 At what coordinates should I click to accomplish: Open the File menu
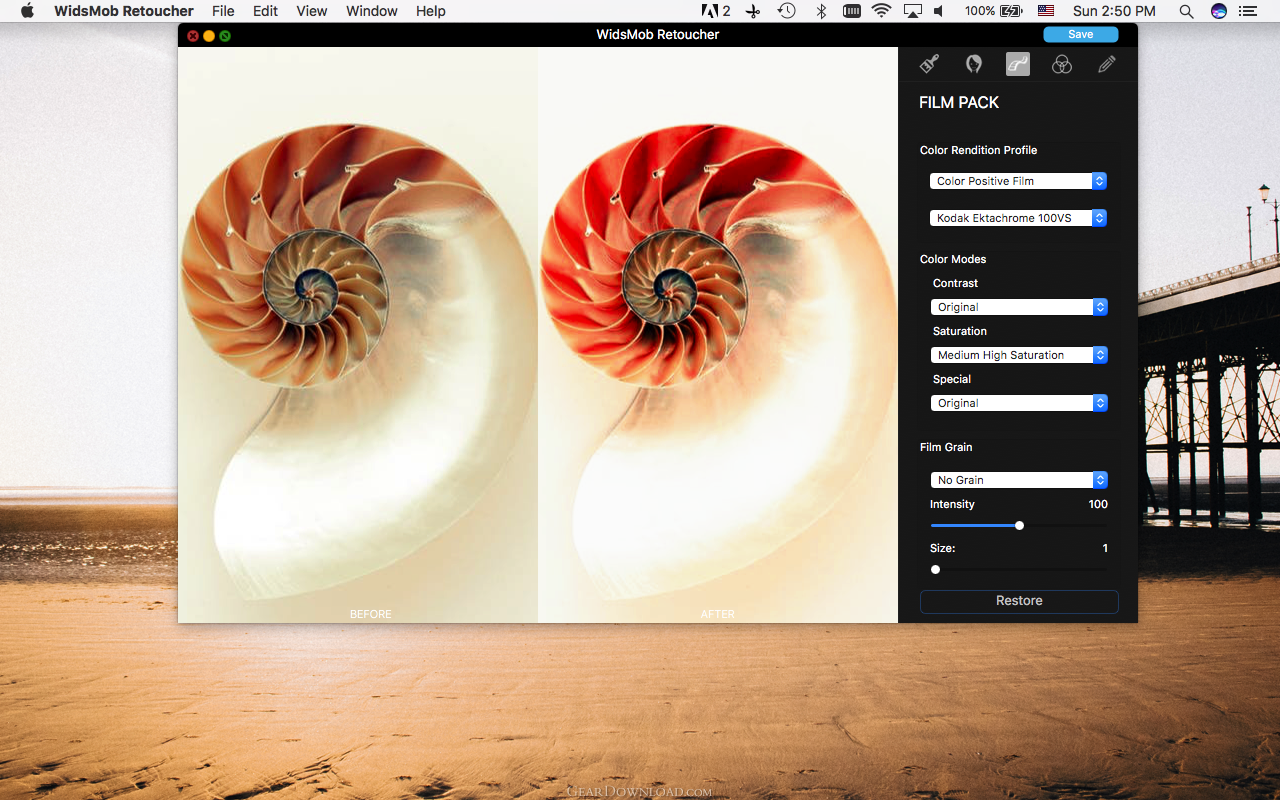[223, 11]
